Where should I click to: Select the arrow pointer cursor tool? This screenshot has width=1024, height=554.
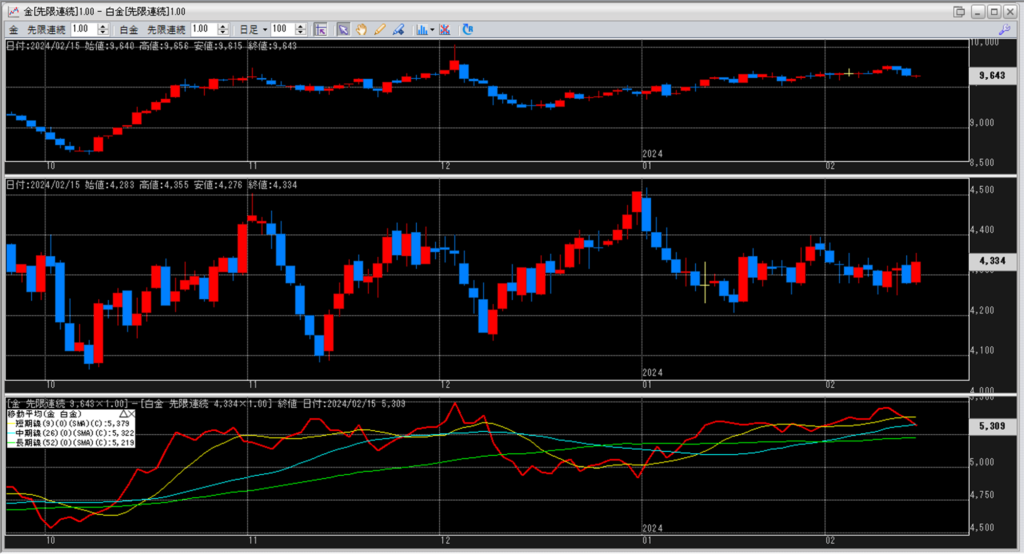tap(343, 30)
